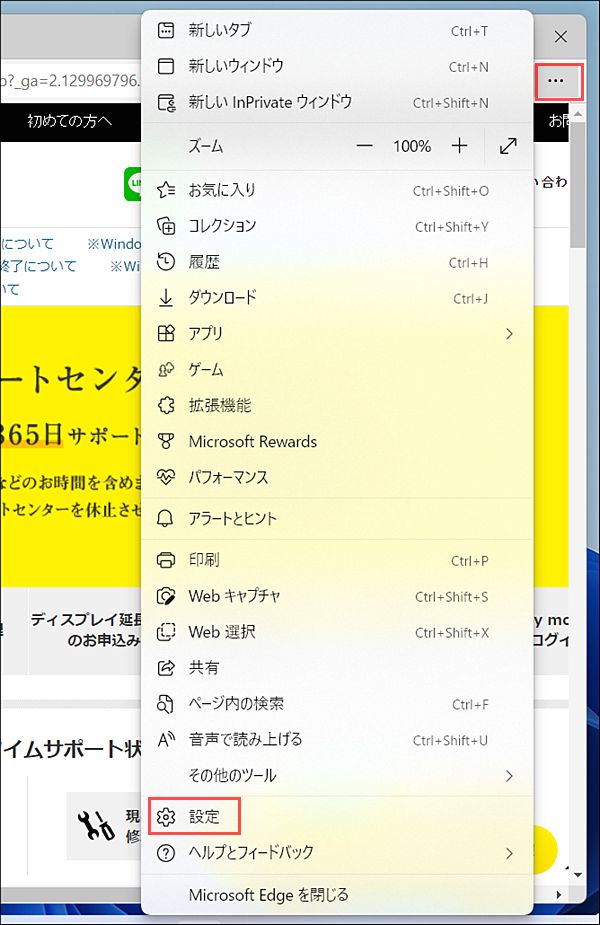Click the Settings gear icon

point(166,817)
